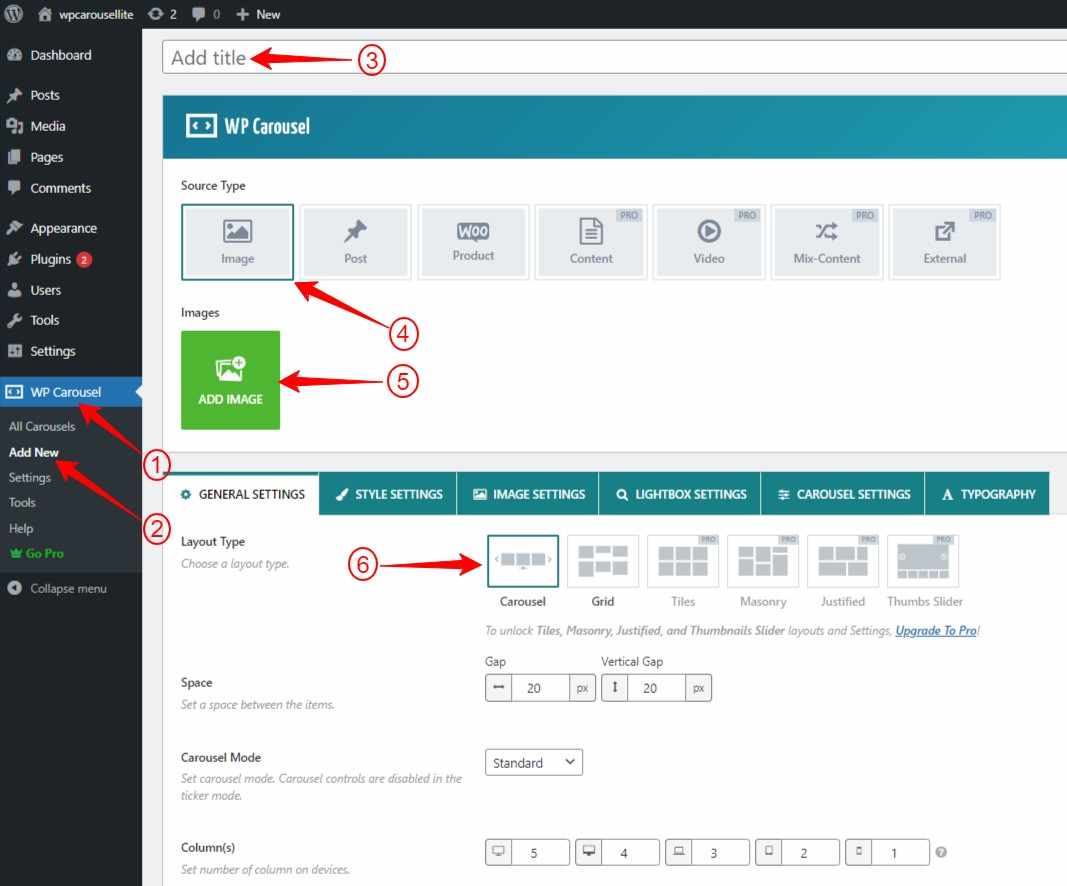
Task: Open the updates indicator showing 2
Action: point(162,14)
